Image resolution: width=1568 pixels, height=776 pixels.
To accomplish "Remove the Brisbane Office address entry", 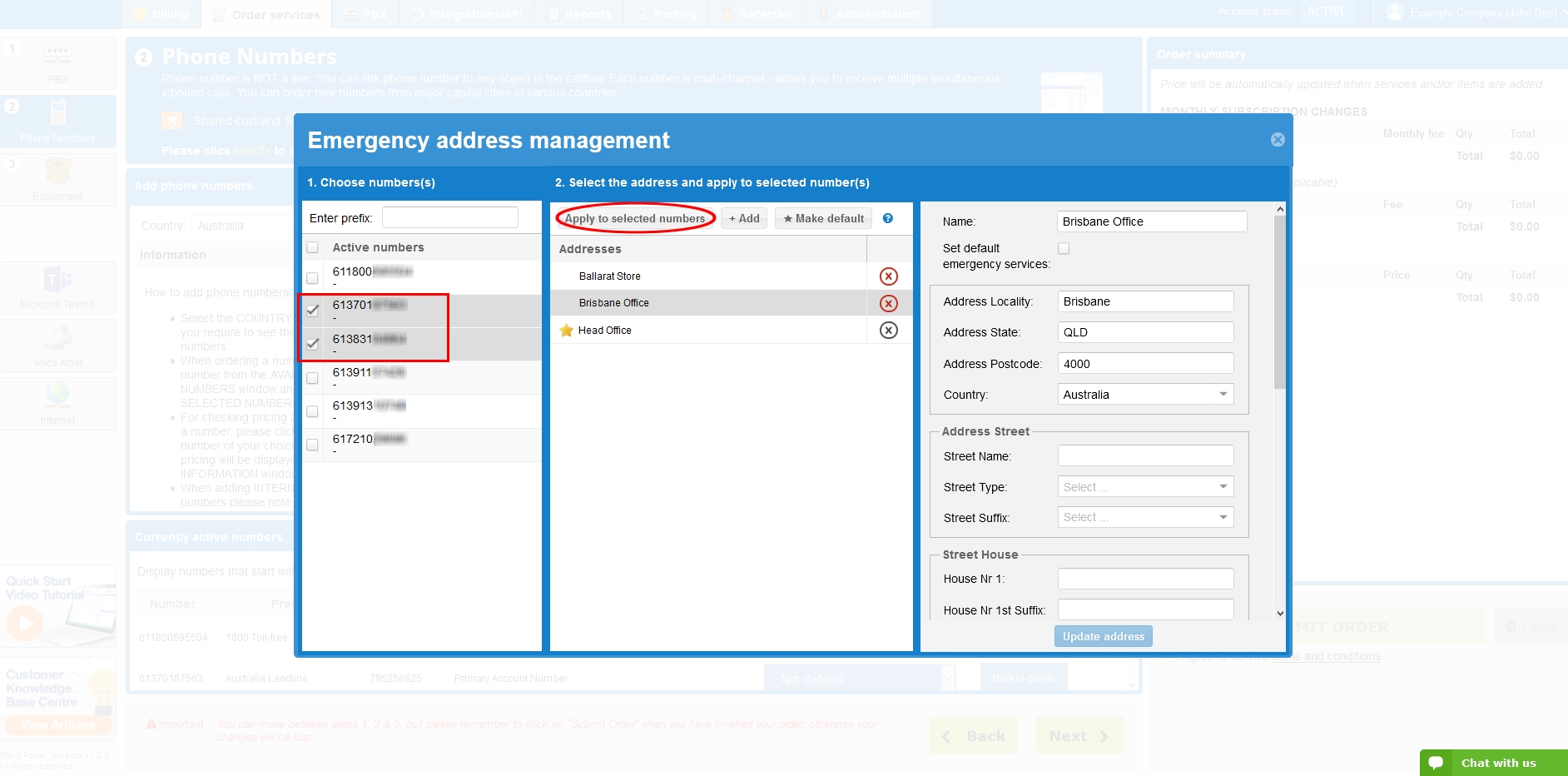I will [x=889, y=303].
